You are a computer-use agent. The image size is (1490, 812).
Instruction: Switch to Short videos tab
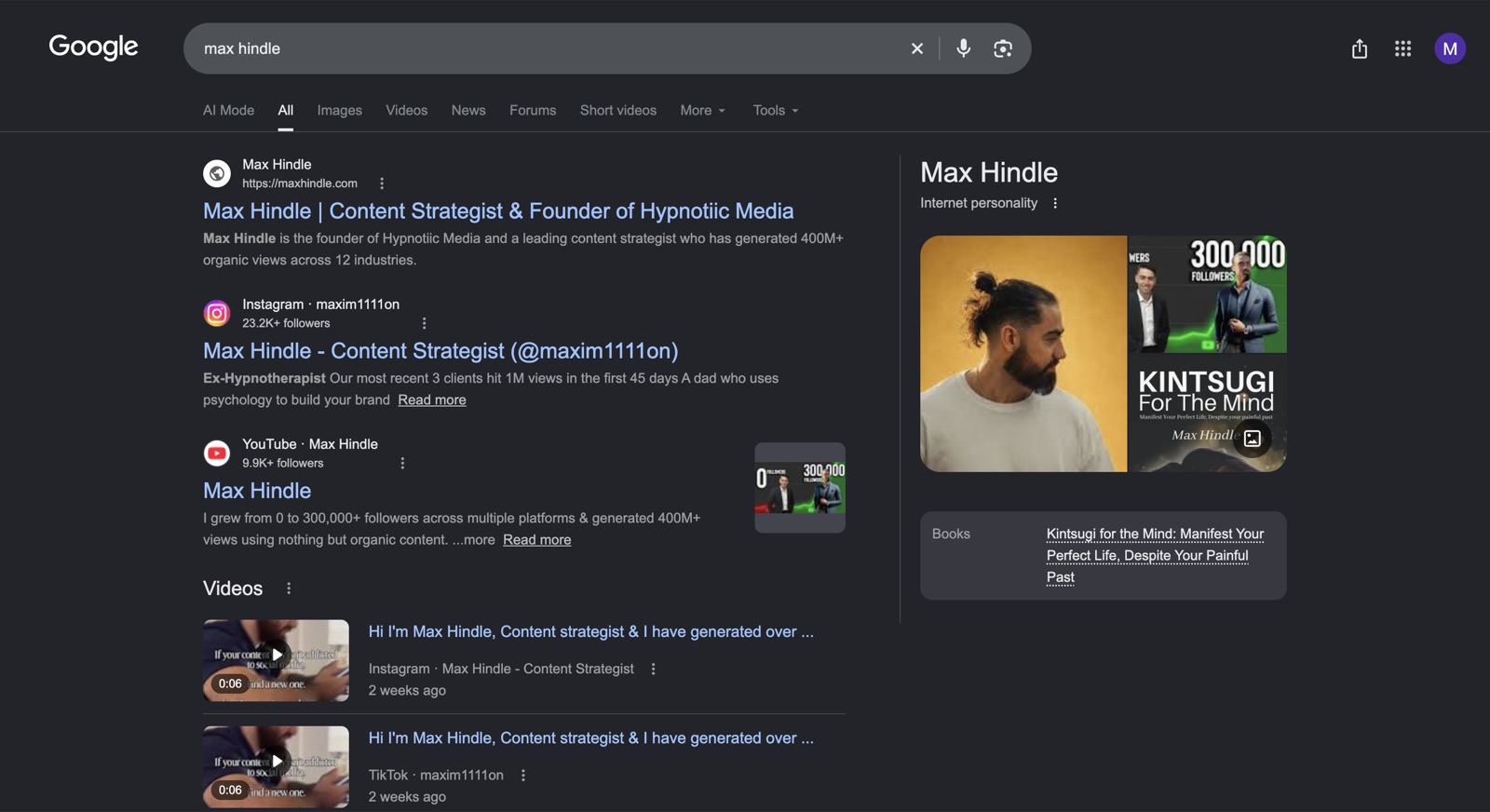[x=618, y=110]
